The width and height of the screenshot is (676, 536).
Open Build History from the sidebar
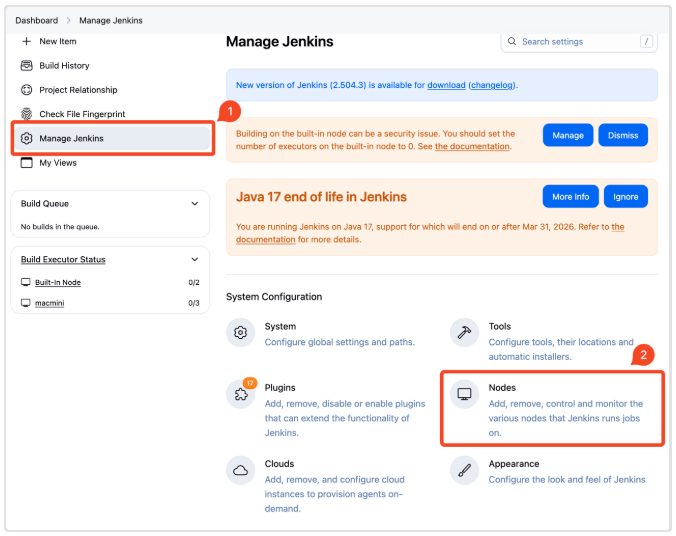64,66
